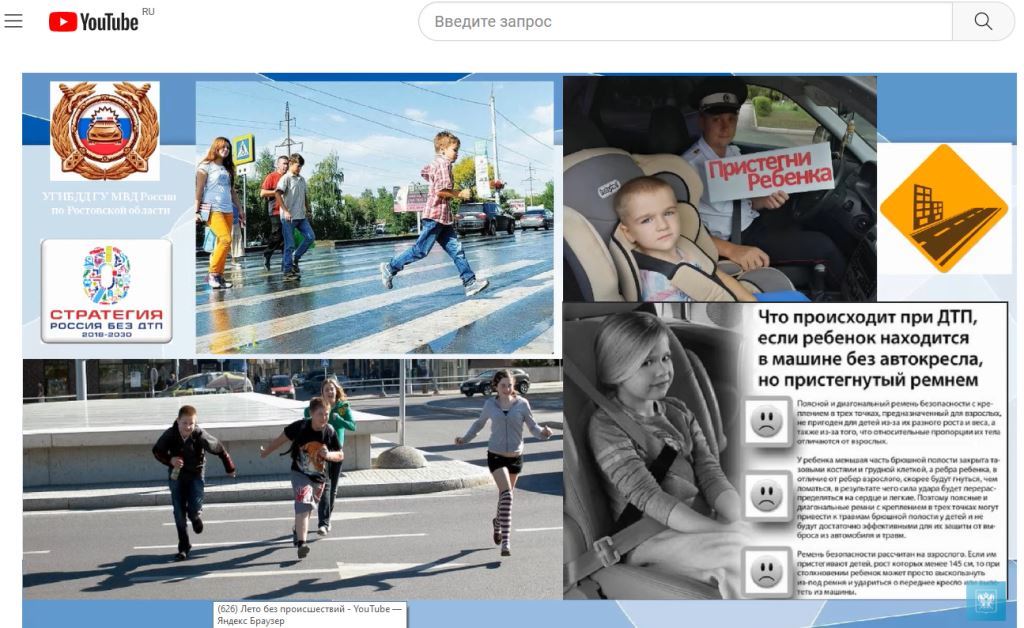The height and width of the screenshot is (628, 1024).
Task: Click the channel watermark in video corner
Action: (x=985, y=600)
